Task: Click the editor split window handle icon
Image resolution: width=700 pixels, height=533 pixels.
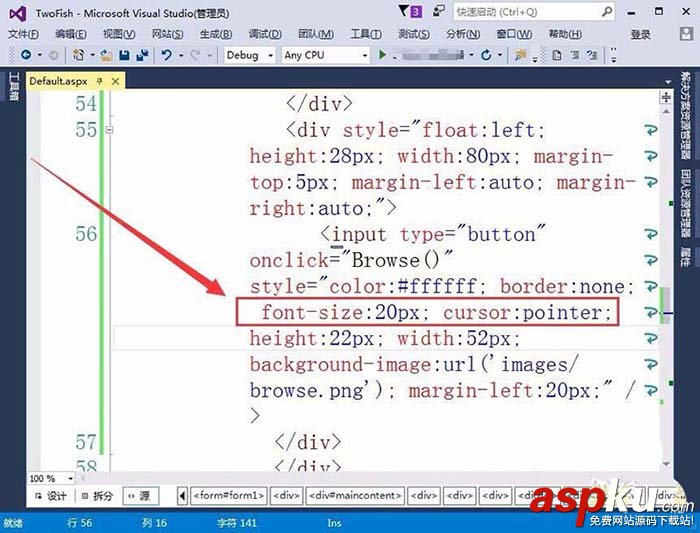Action: [x=666, y=97]
